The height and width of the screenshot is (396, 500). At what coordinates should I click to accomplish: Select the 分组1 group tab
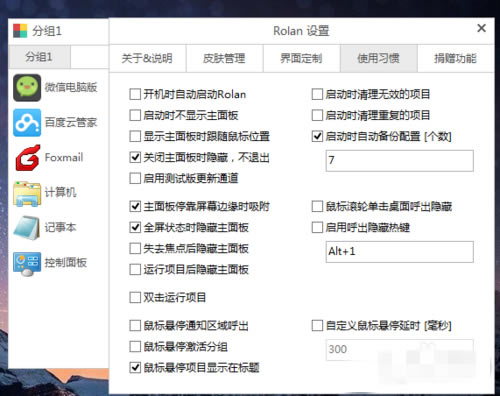39,57
